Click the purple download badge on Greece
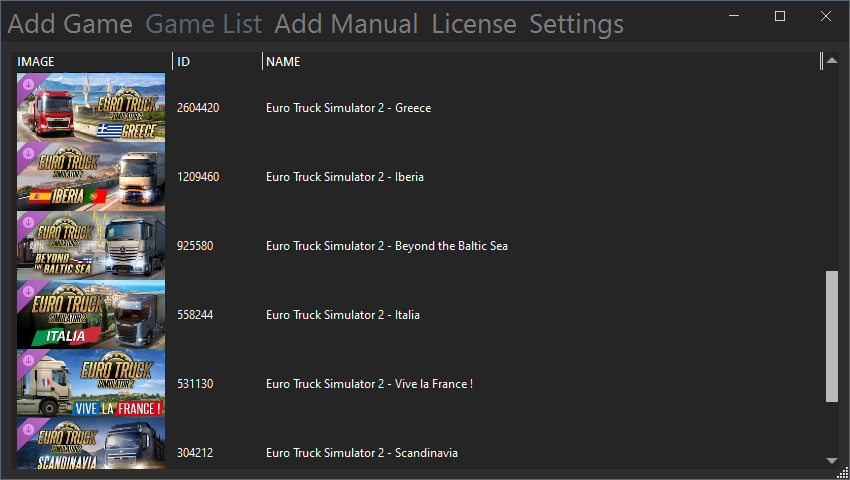 pos(28,85)
